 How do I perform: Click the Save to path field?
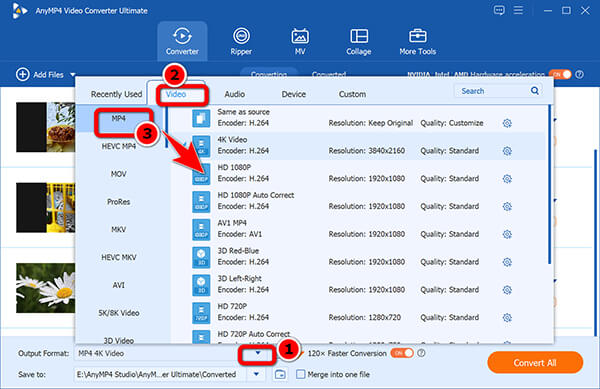(x=161, y=374)
